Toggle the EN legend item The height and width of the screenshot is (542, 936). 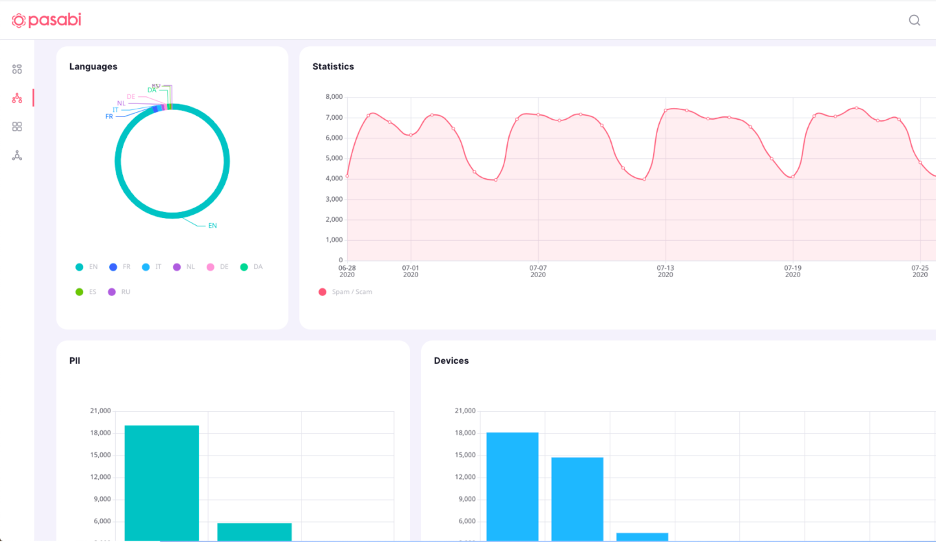87,267
